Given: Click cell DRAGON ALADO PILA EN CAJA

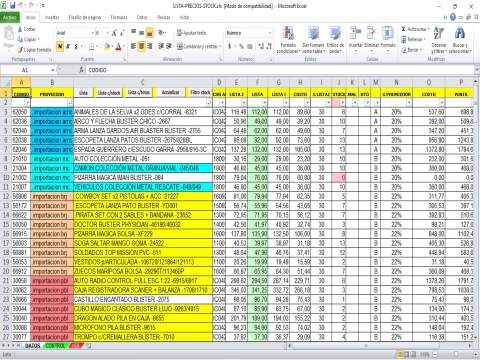Looking at the screenshot, I should click(x=143, y=318).
